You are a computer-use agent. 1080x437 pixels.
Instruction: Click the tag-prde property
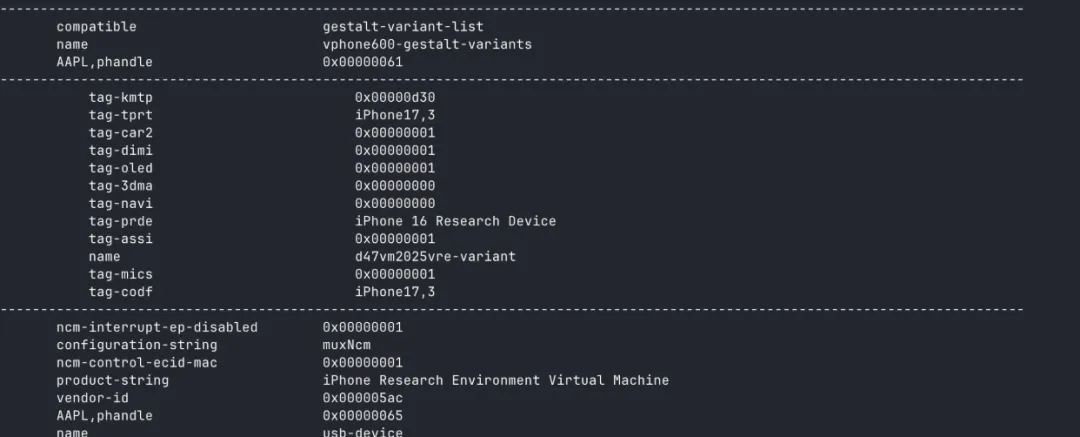click(120, 221)
